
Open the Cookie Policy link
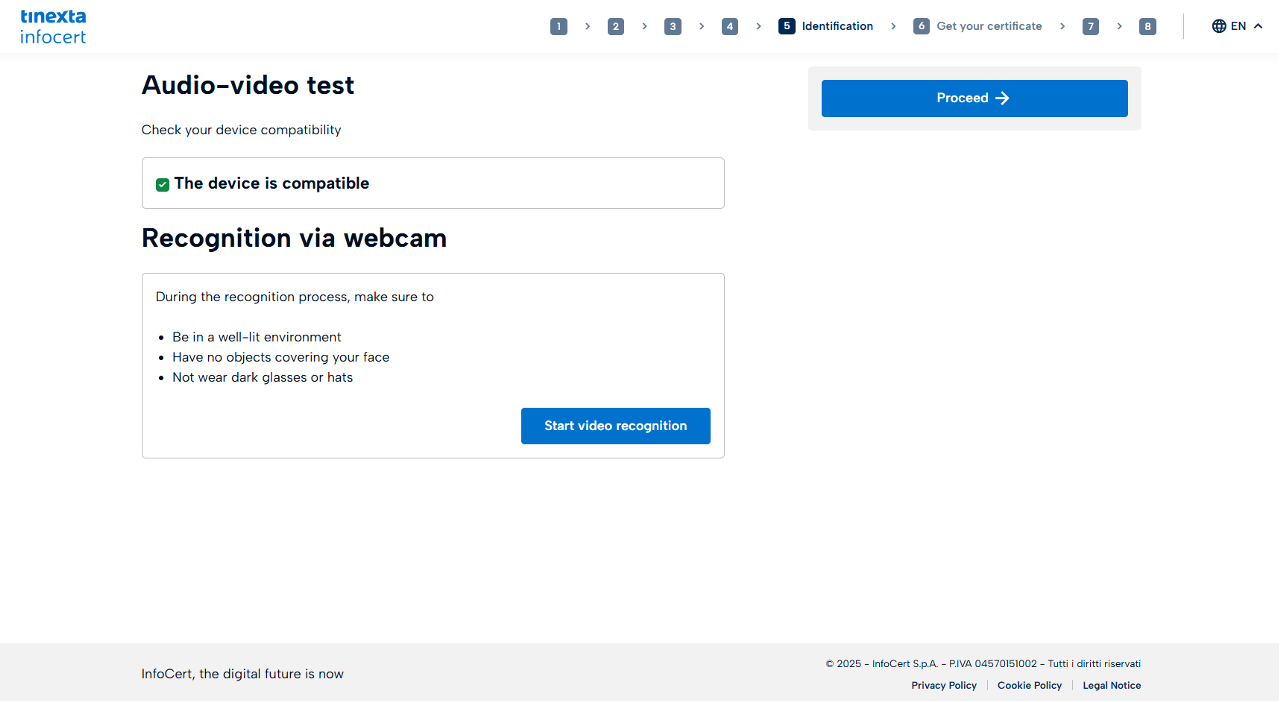1029,686
